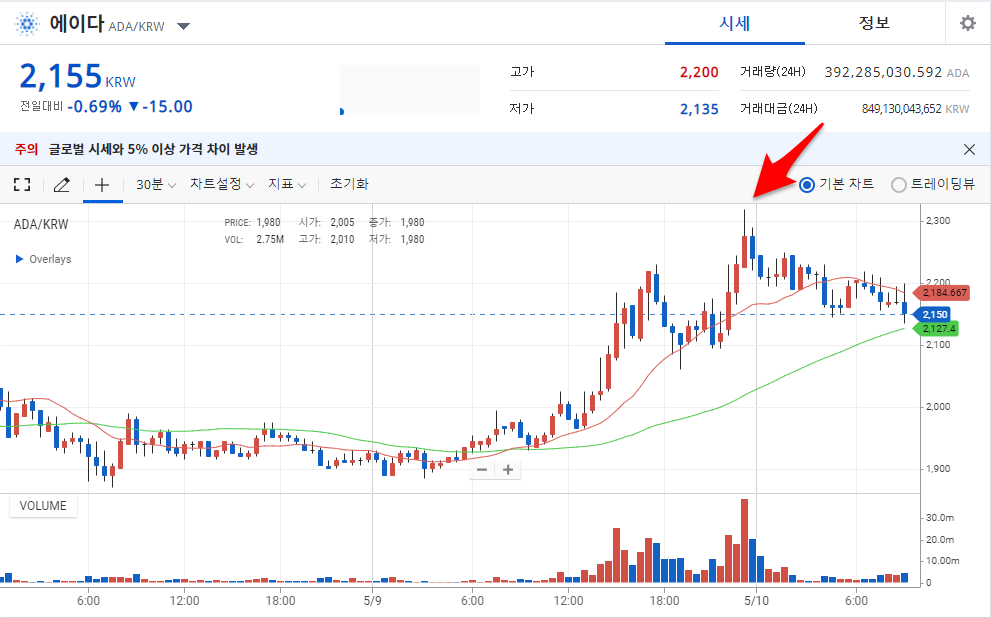Open the 30분 interval dropdown

click(x=155, y=185)
